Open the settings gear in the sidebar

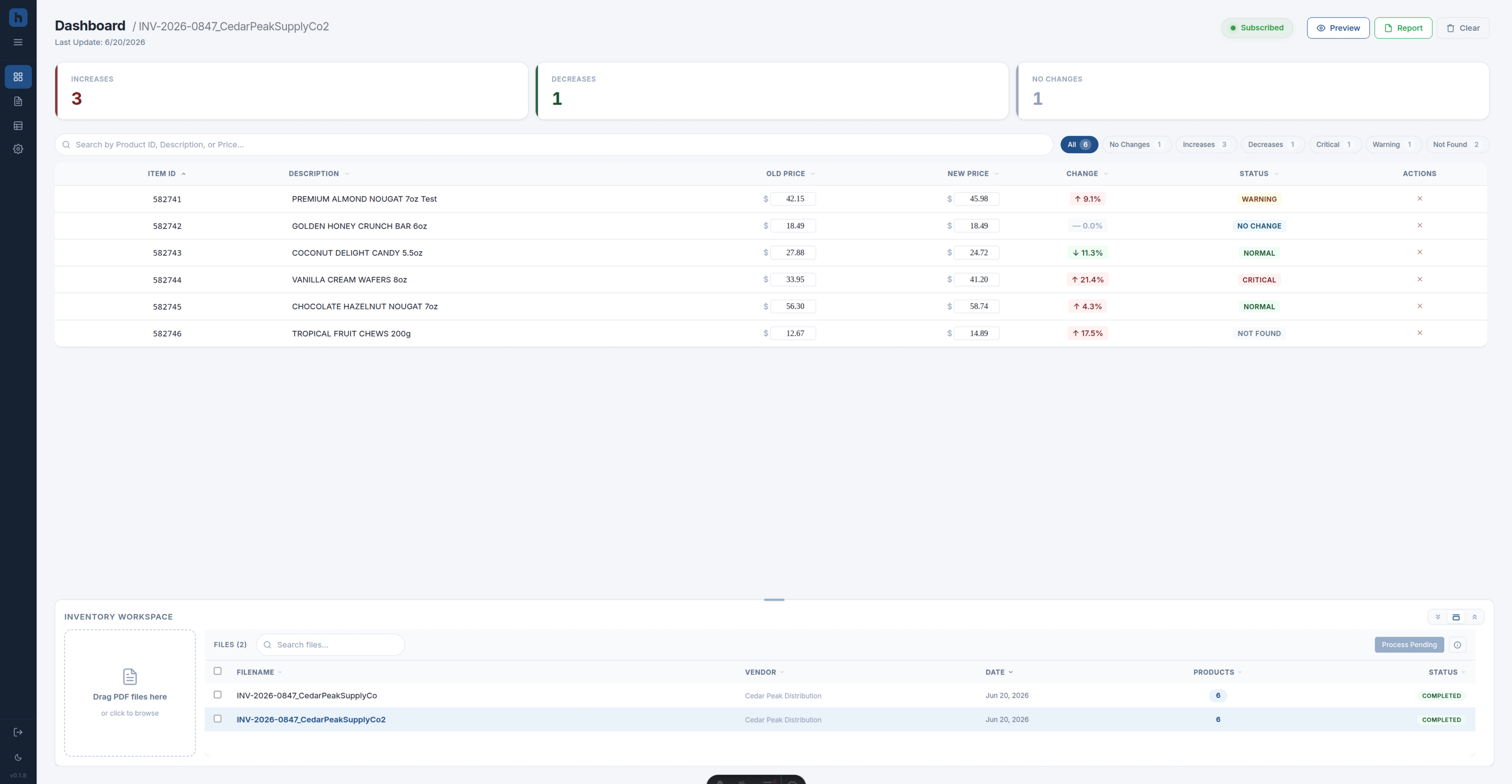click(18, 149)
